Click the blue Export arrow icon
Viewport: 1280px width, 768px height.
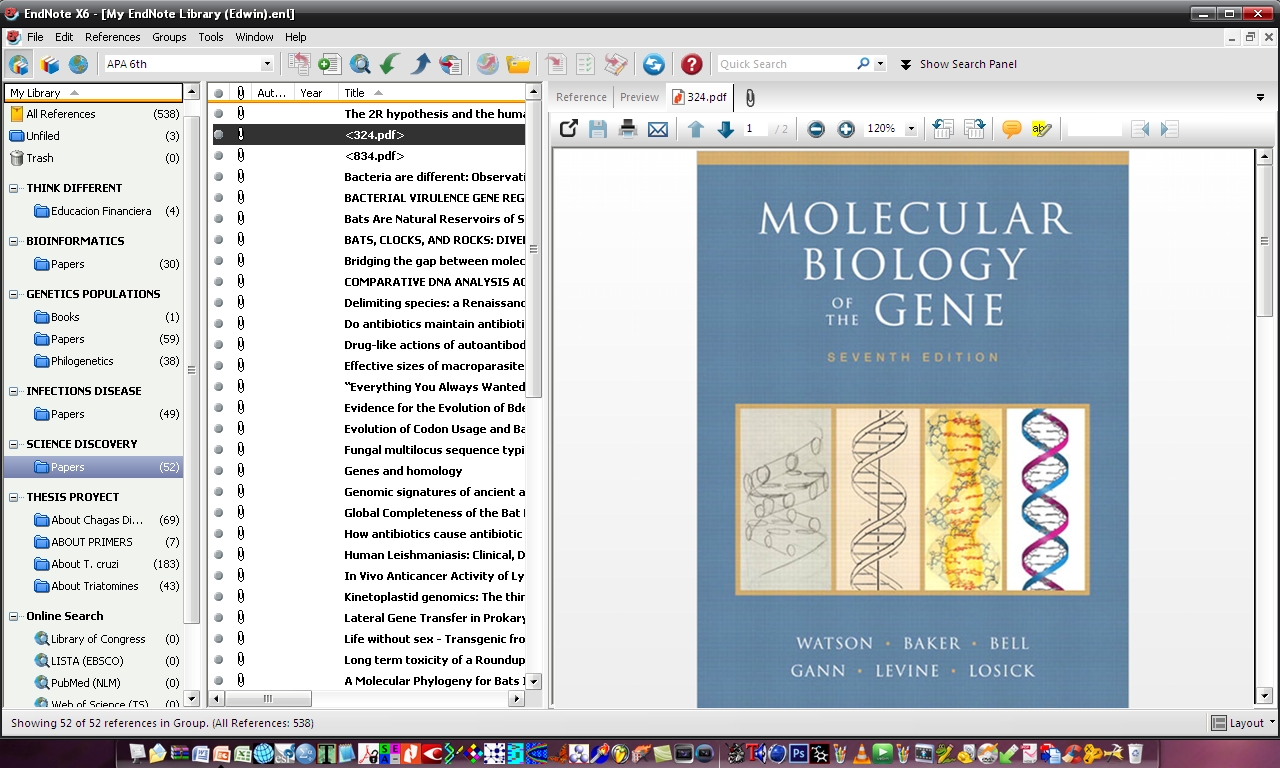tap(421, 64)
